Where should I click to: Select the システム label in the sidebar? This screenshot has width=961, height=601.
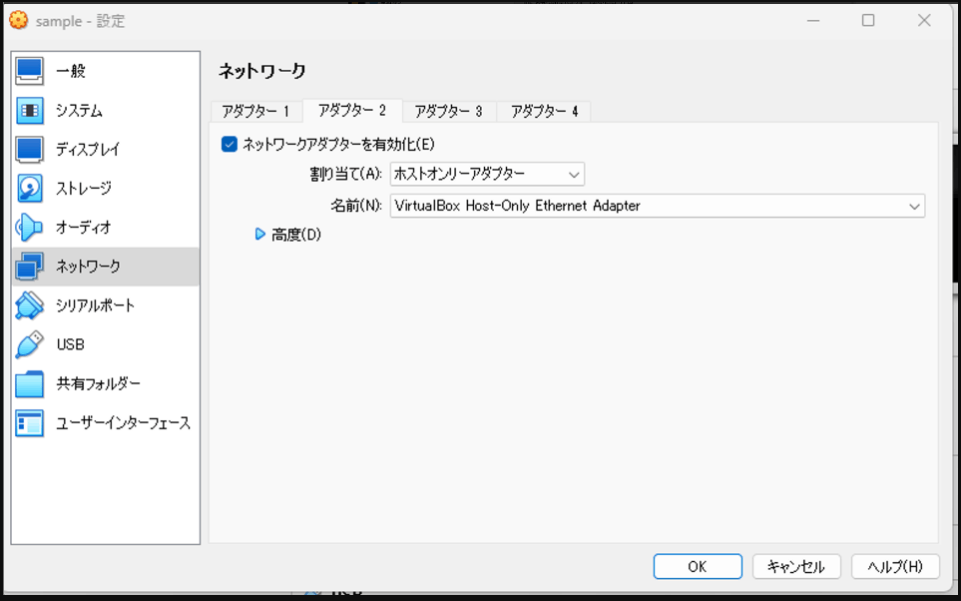[x=79, y=110]
